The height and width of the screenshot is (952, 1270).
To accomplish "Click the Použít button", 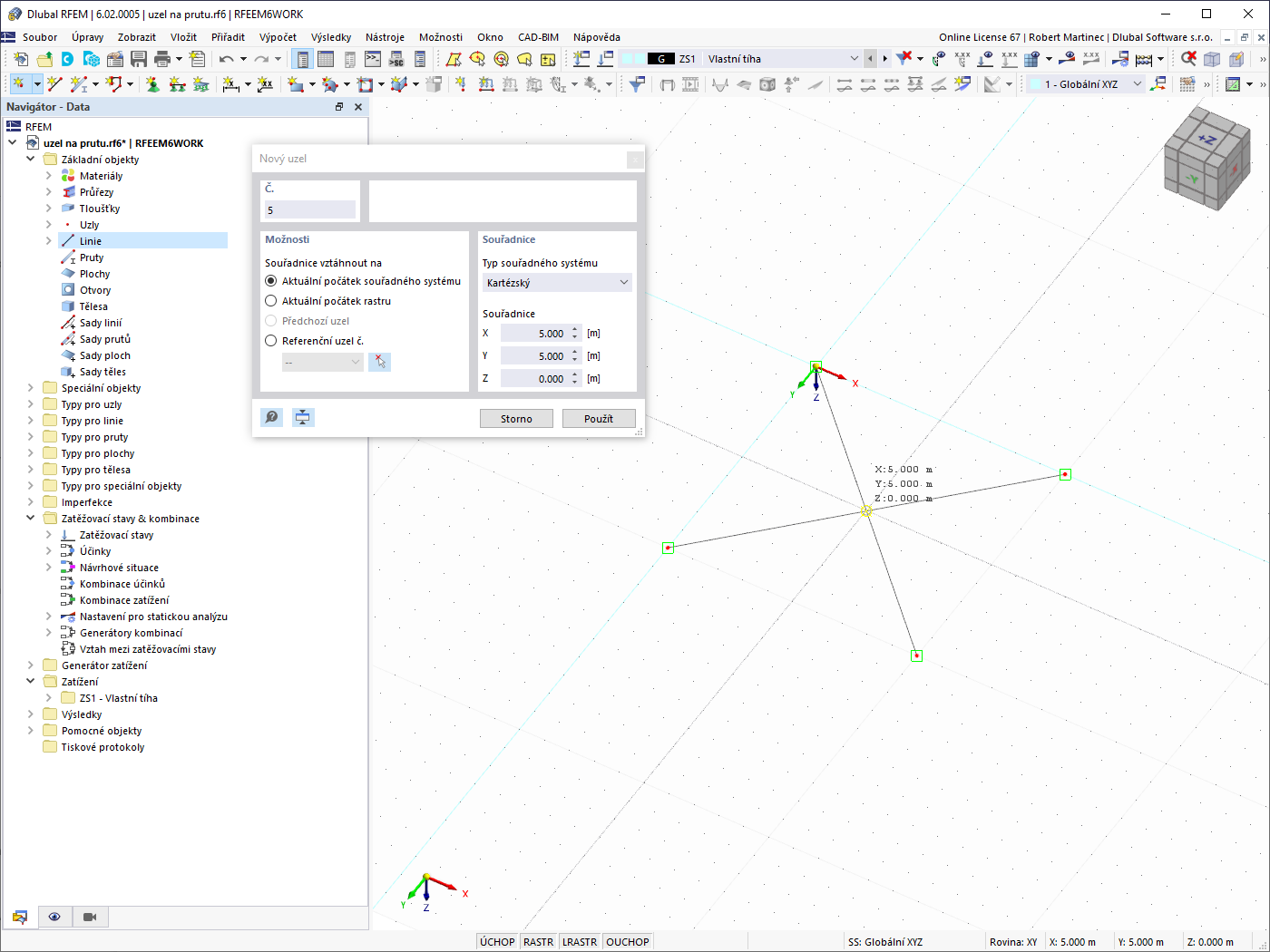I will point(599,419).
